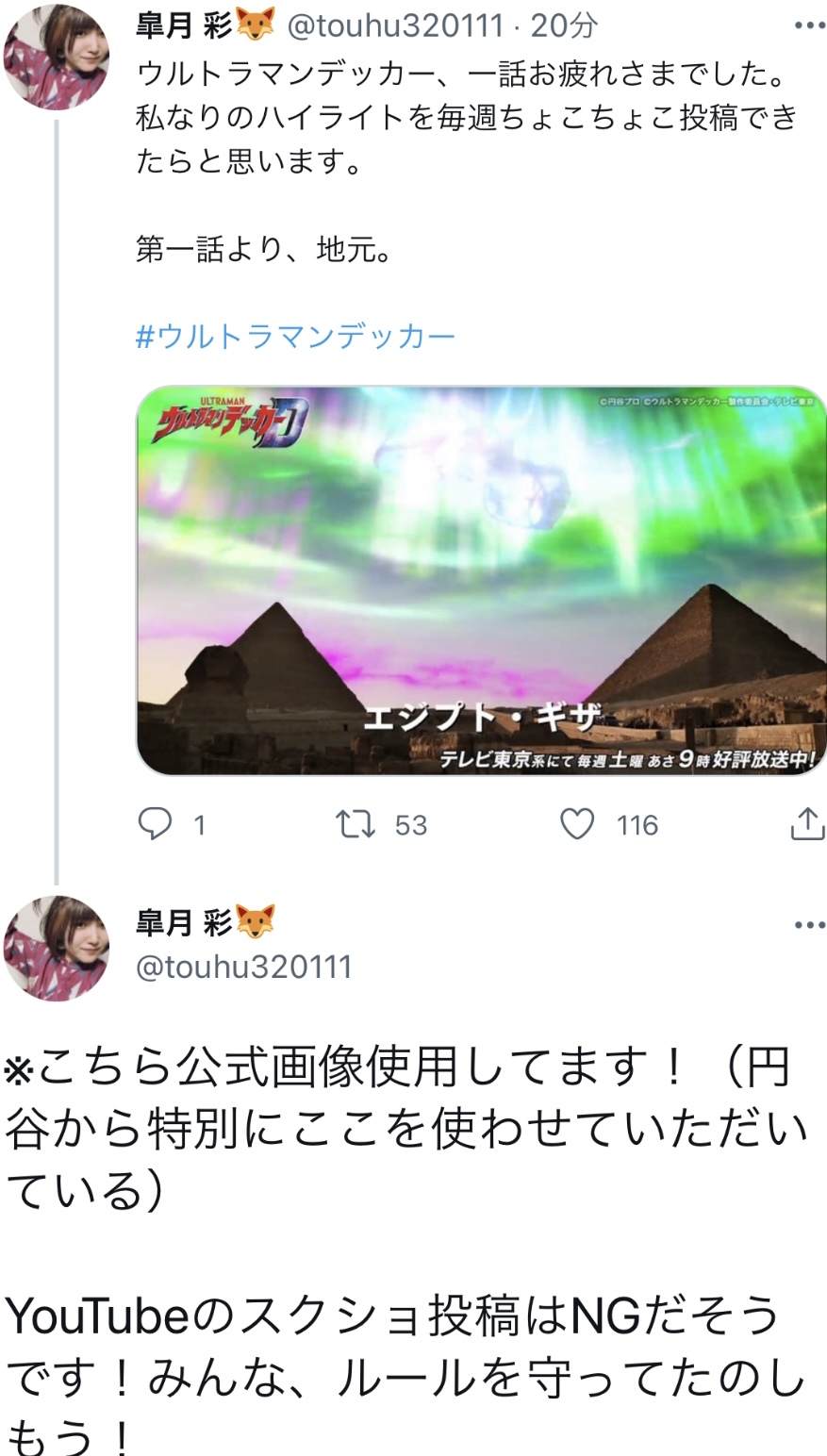Tap the like count 116
The image size is (827, 1456).
pos(637,826)
